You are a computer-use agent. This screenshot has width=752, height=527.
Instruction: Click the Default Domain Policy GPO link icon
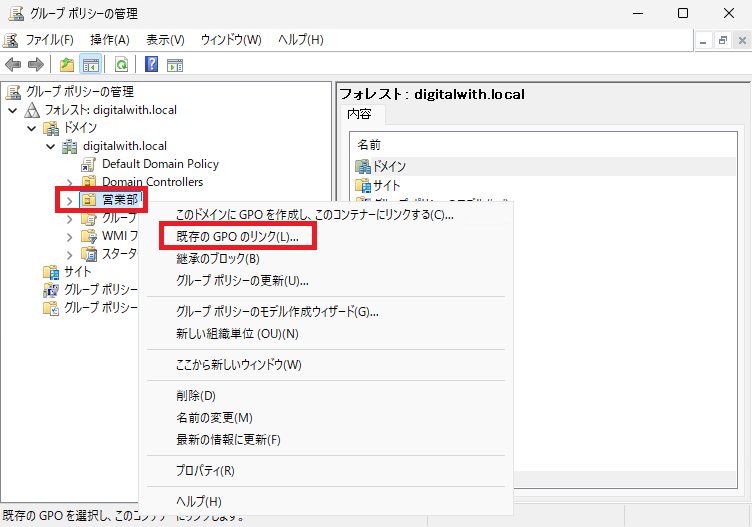coord(88,164)
